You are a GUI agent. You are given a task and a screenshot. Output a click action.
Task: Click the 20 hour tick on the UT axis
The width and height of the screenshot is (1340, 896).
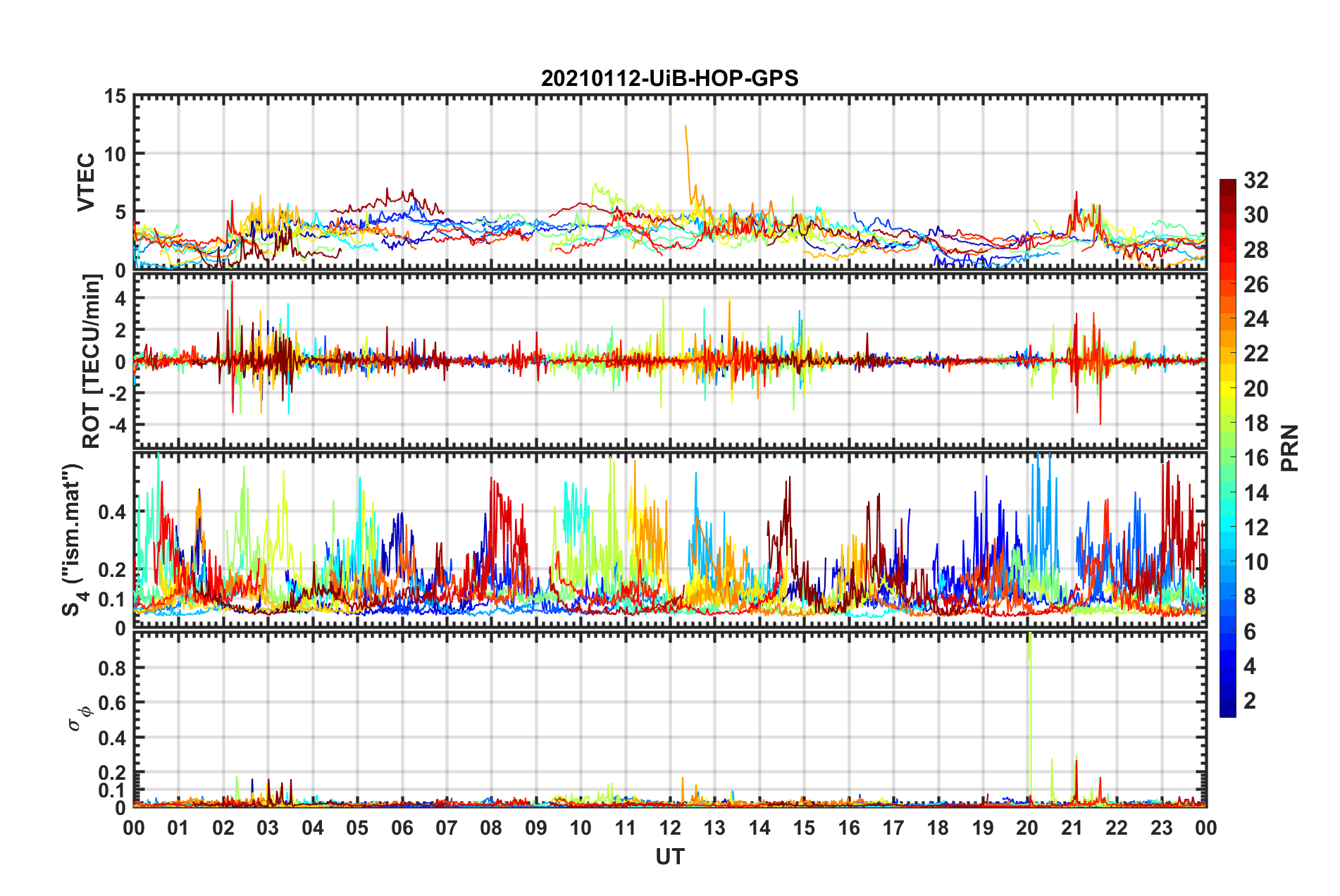1027,828
